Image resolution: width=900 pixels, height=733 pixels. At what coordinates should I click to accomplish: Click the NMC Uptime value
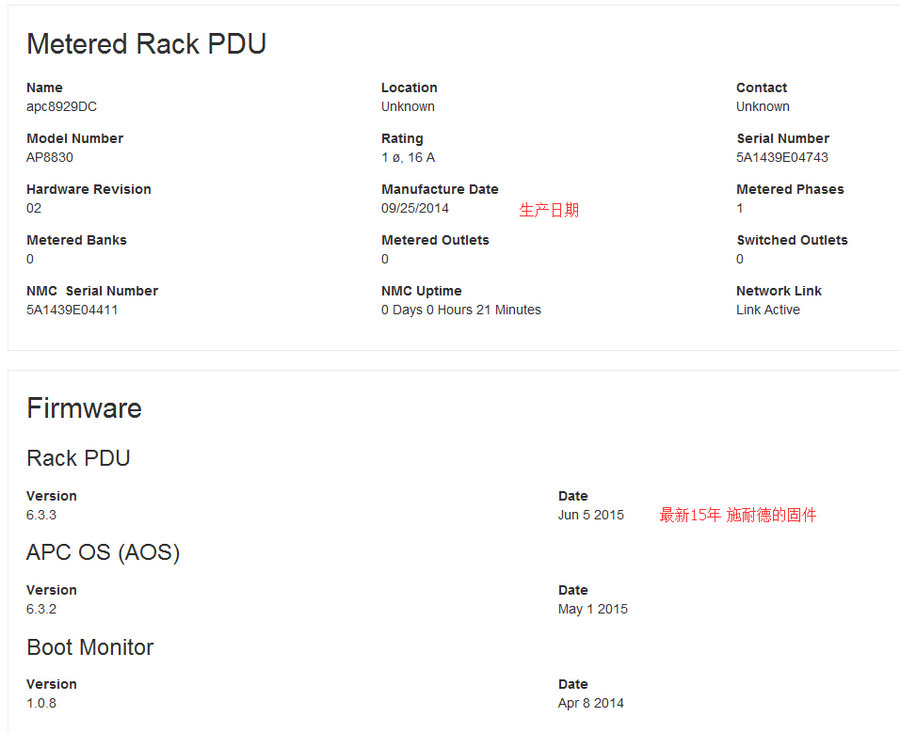pyautogui.click(x=461, y=310)
